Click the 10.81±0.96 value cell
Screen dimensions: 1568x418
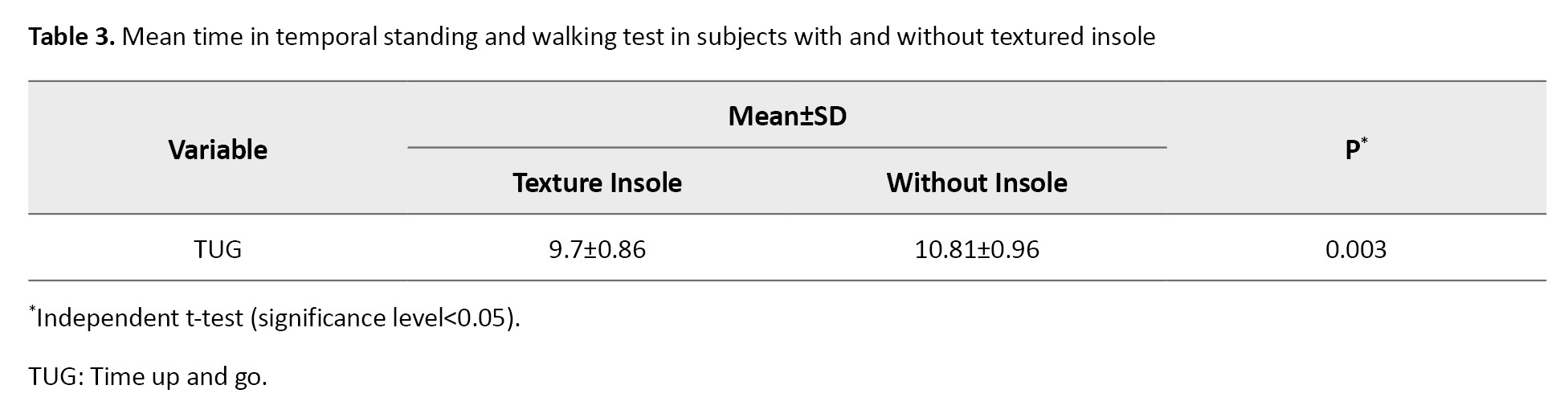pos(977,249)
